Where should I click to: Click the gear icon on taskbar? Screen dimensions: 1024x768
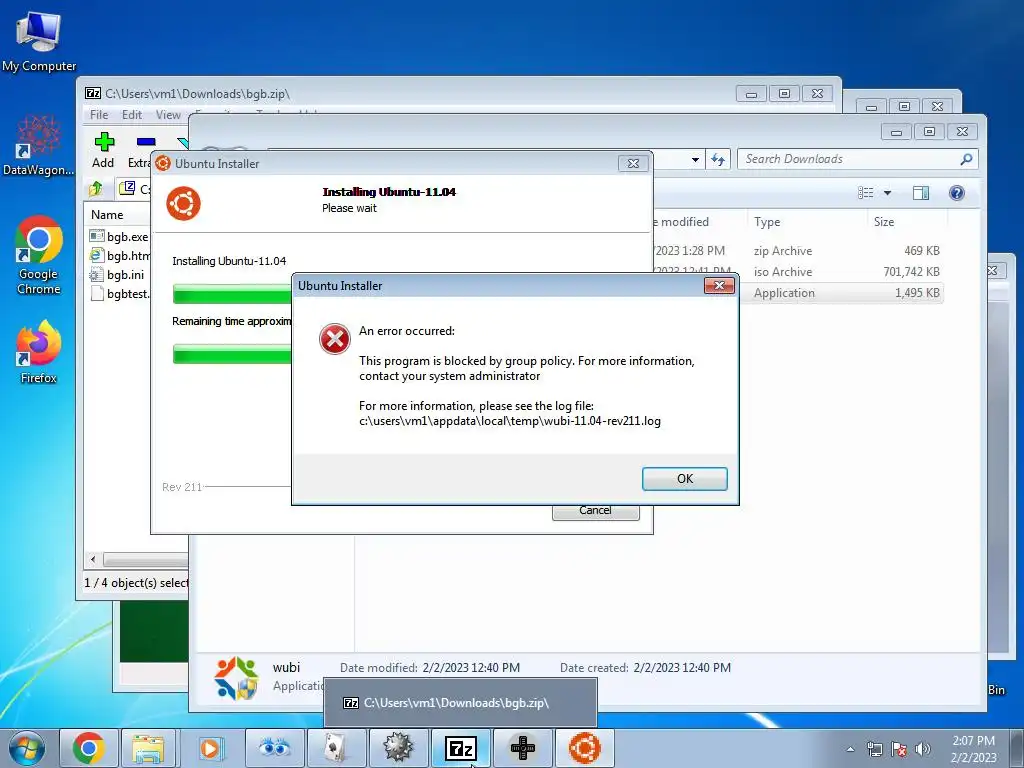coord(398,748)
